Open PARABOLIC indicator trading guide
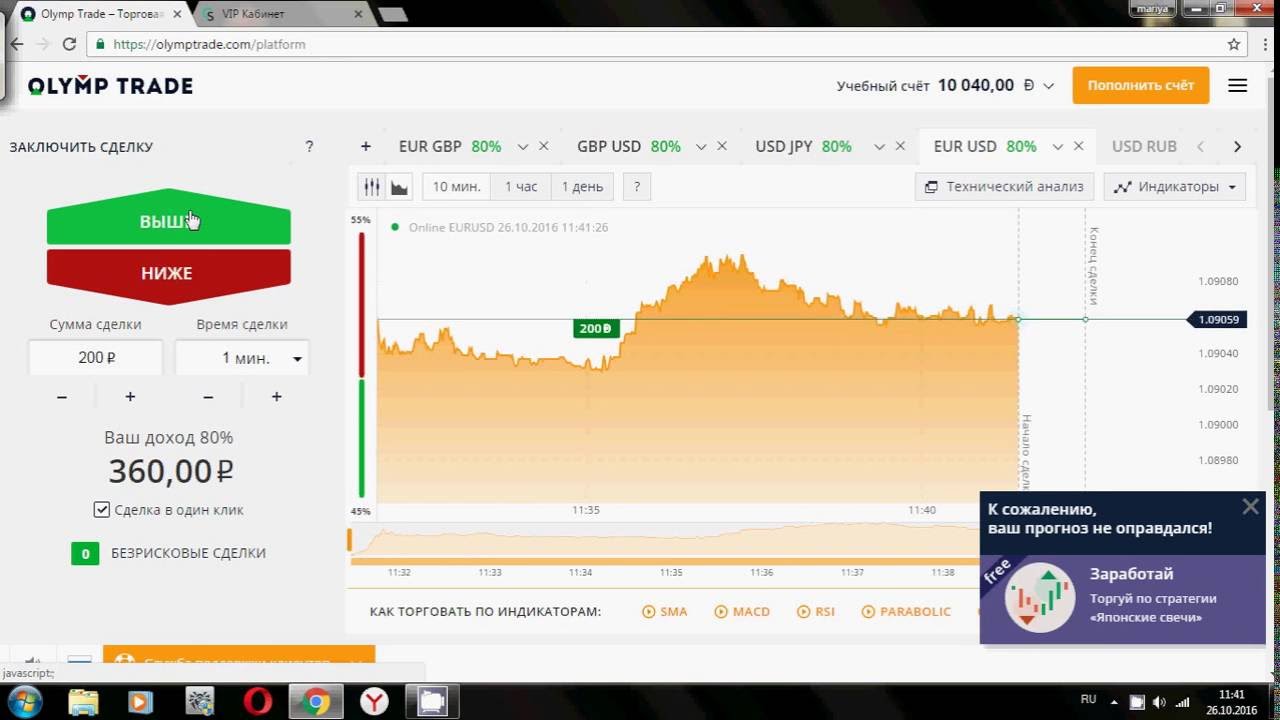Image resolution: width=1280 pixels, height=720 pixels. [x=906, y=611]
